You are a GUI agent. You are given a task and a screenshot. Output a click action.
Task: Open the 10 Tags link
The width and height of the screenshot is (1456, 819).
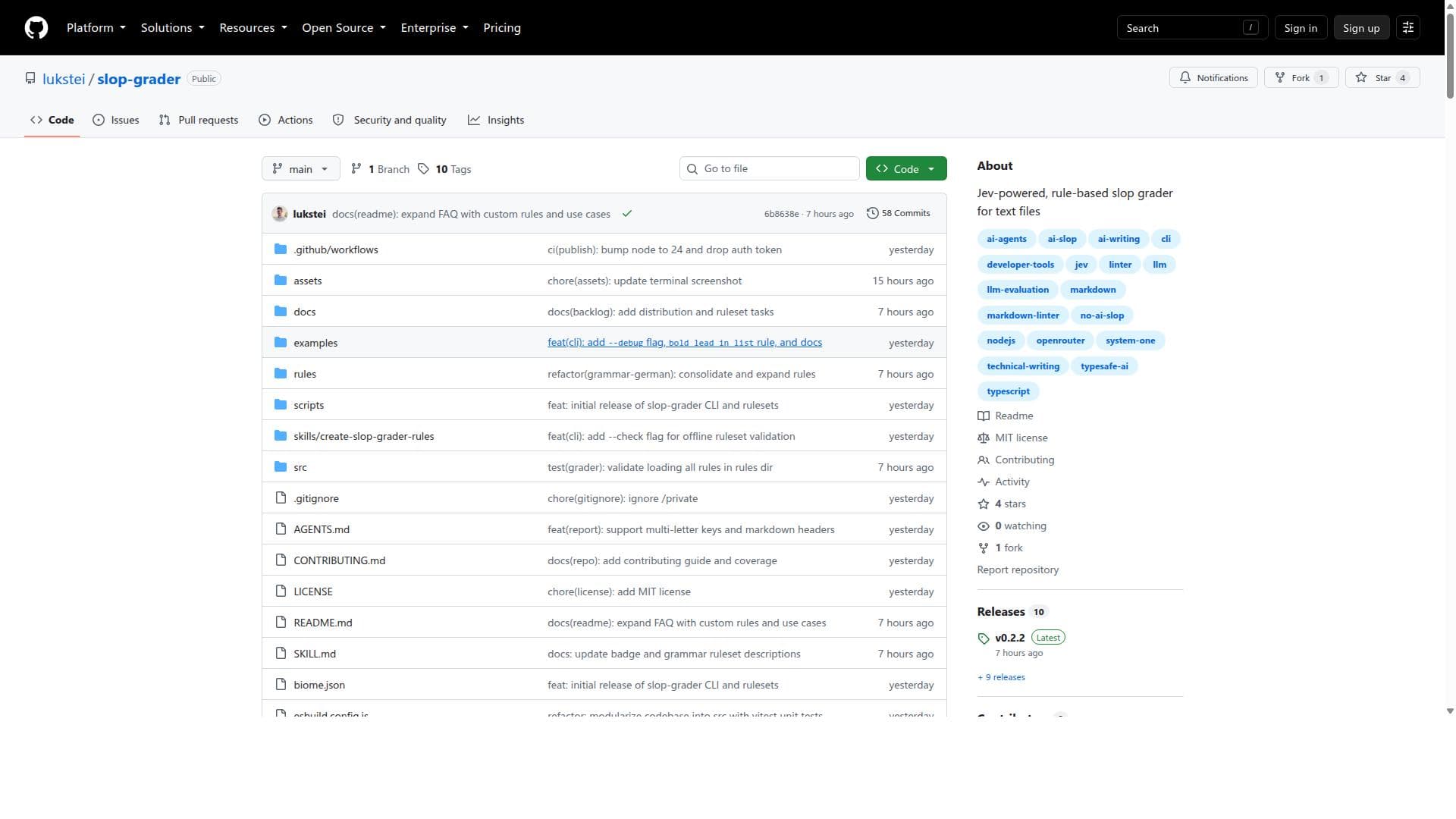click(x=445, y=169)
